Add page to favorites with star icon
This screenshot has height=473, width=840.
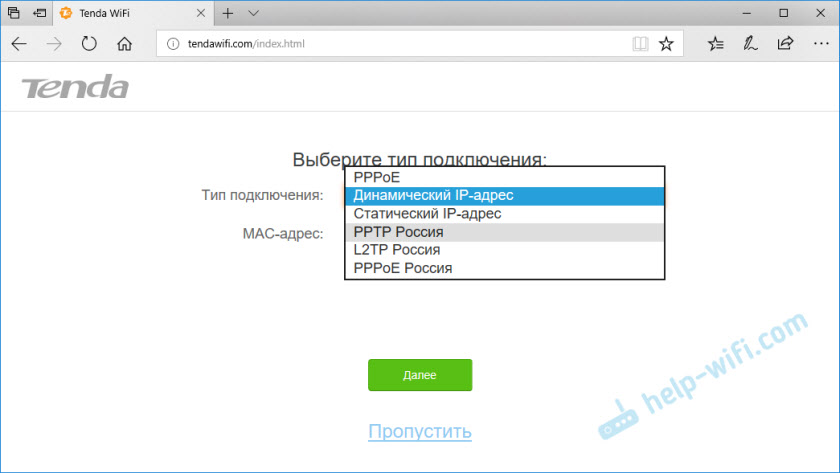click(666, 44)
